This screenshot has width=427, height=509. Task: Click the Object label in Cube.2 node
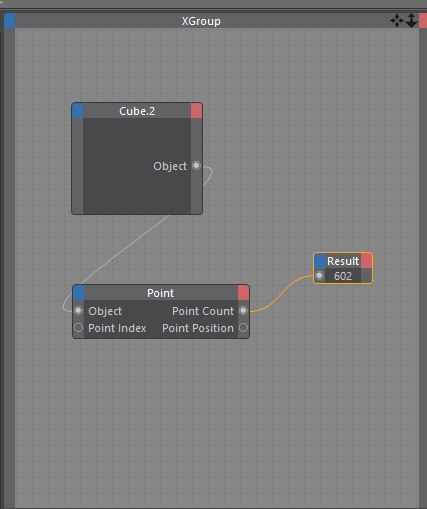pyautogui.click(x=170, y=166)
